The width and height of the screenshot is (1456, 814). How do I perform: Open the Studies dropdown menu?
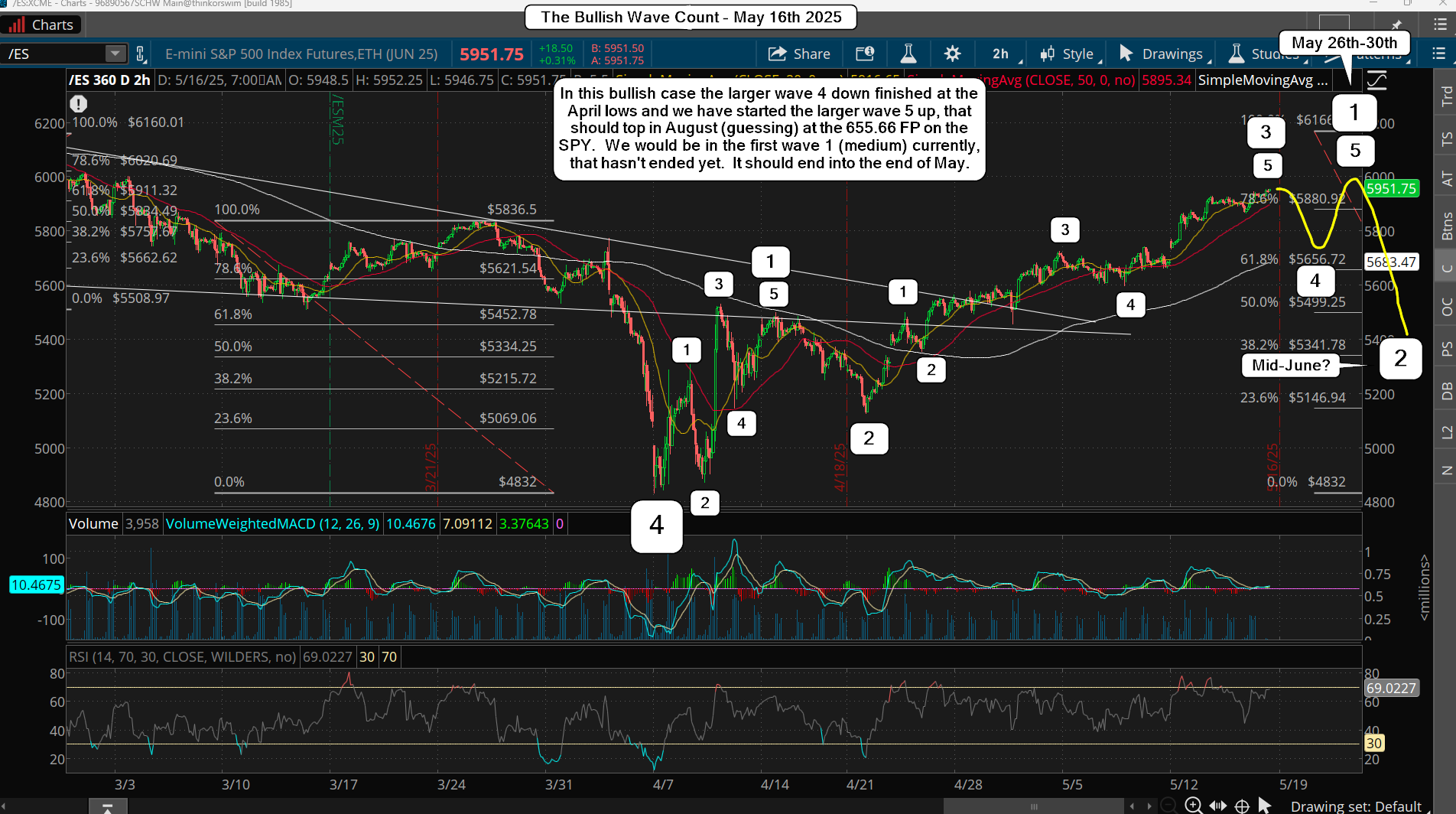click(x=1263, y=54)
